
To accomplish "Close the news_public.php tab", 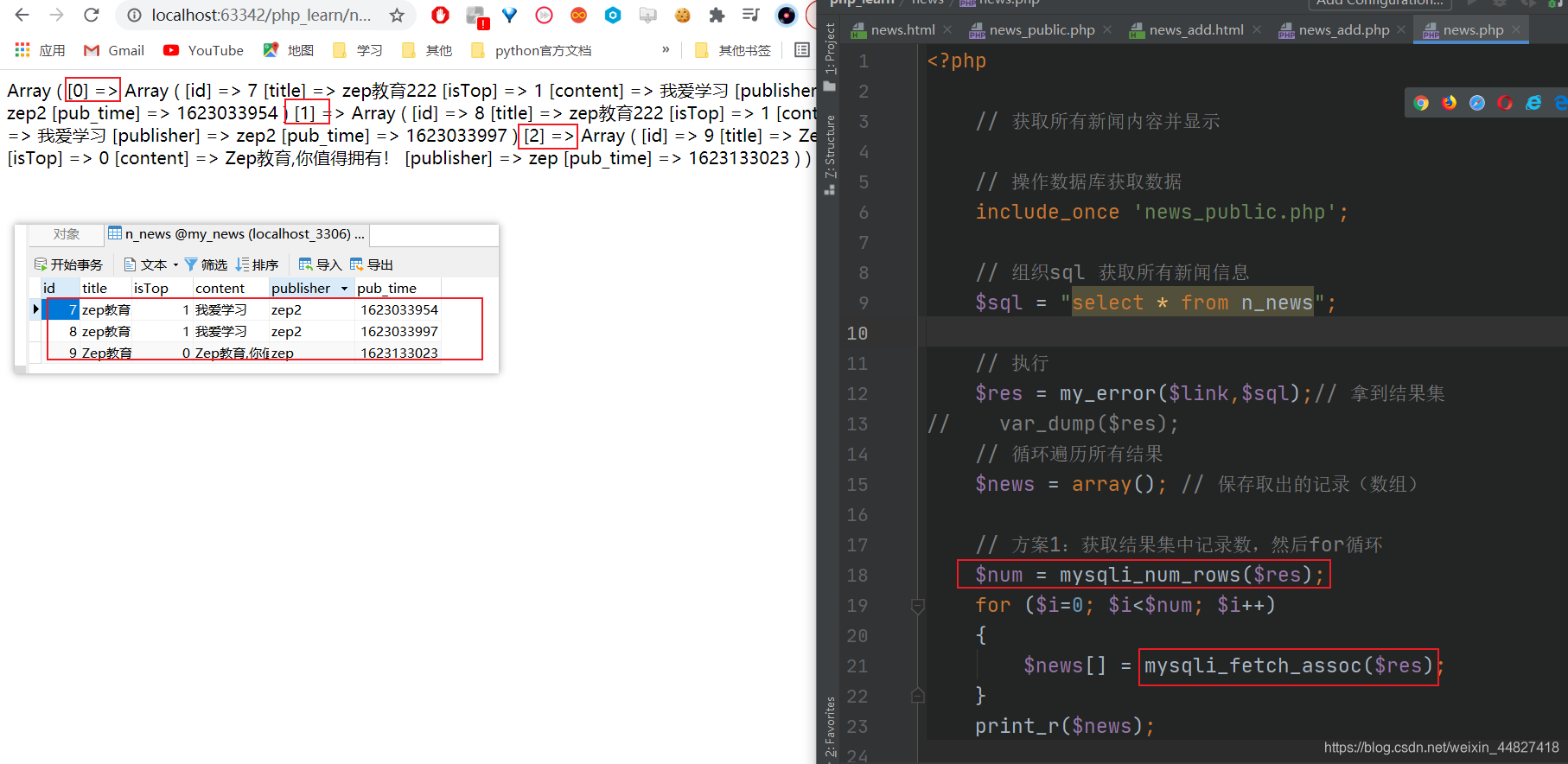I will tap(1107, 29).
